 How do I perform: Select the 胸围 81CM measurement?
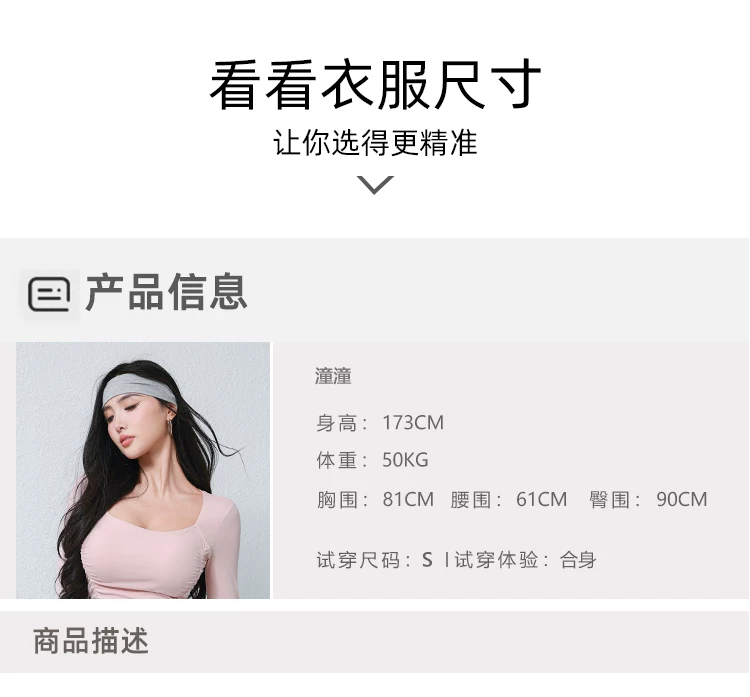click(x=375, y=499)
